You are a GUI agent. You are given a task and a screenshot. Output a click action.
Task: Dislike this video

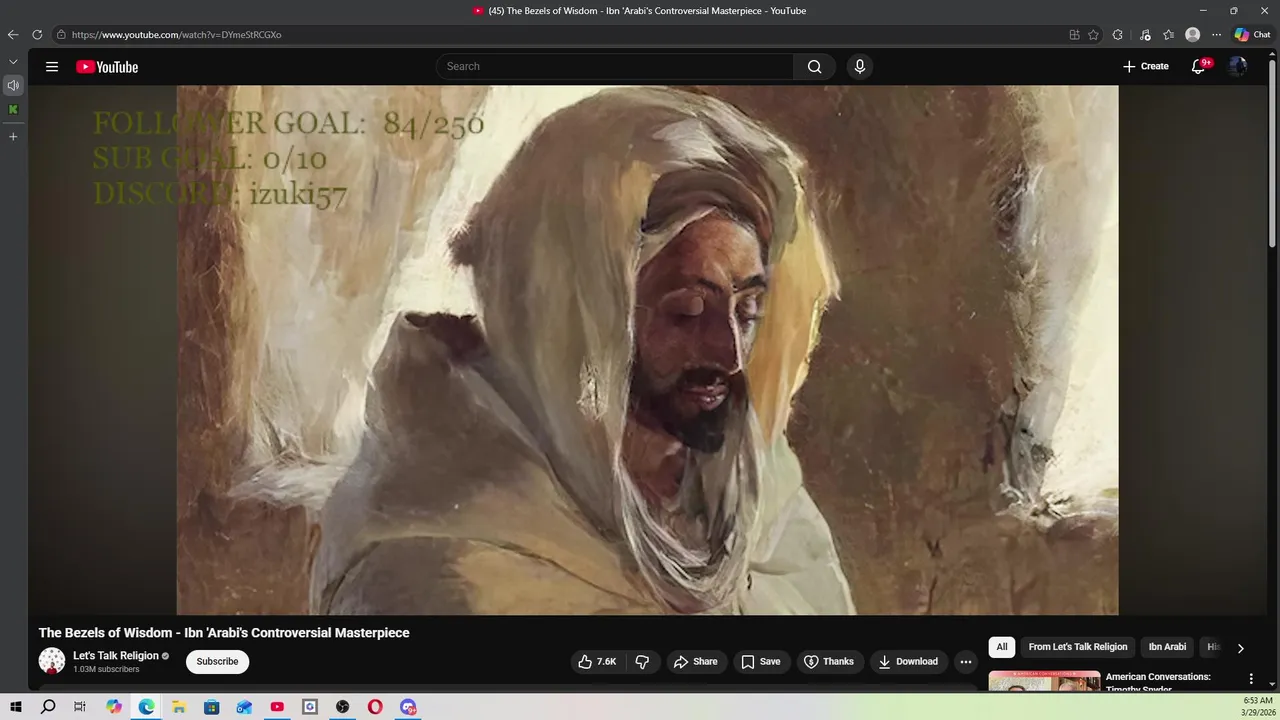(642, 662)
